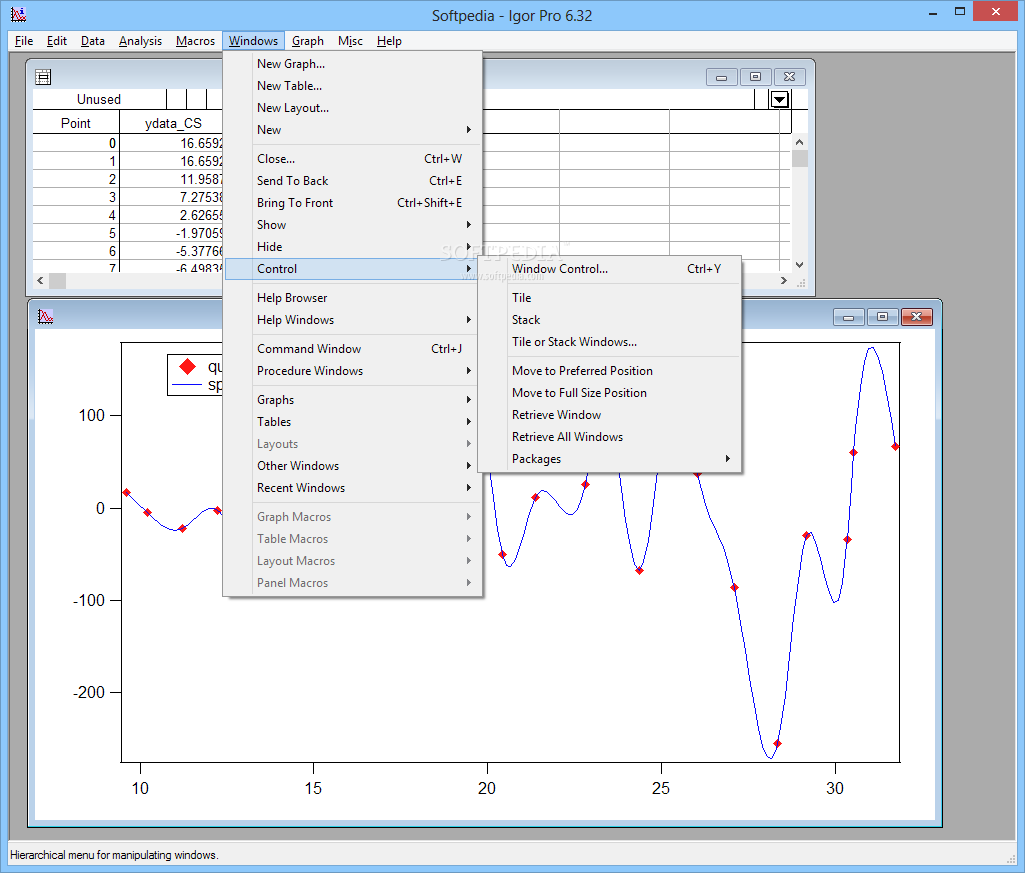Open the Data menu
1025x873 pixels.
pos(93,41)
